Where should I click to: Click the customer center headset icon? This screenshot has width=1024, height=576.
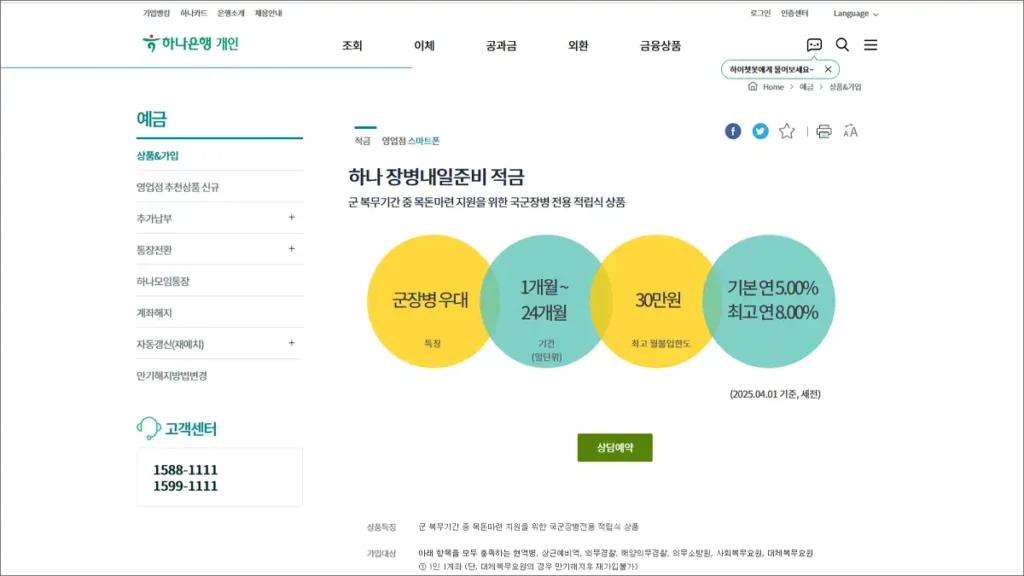tap(148, 428)
